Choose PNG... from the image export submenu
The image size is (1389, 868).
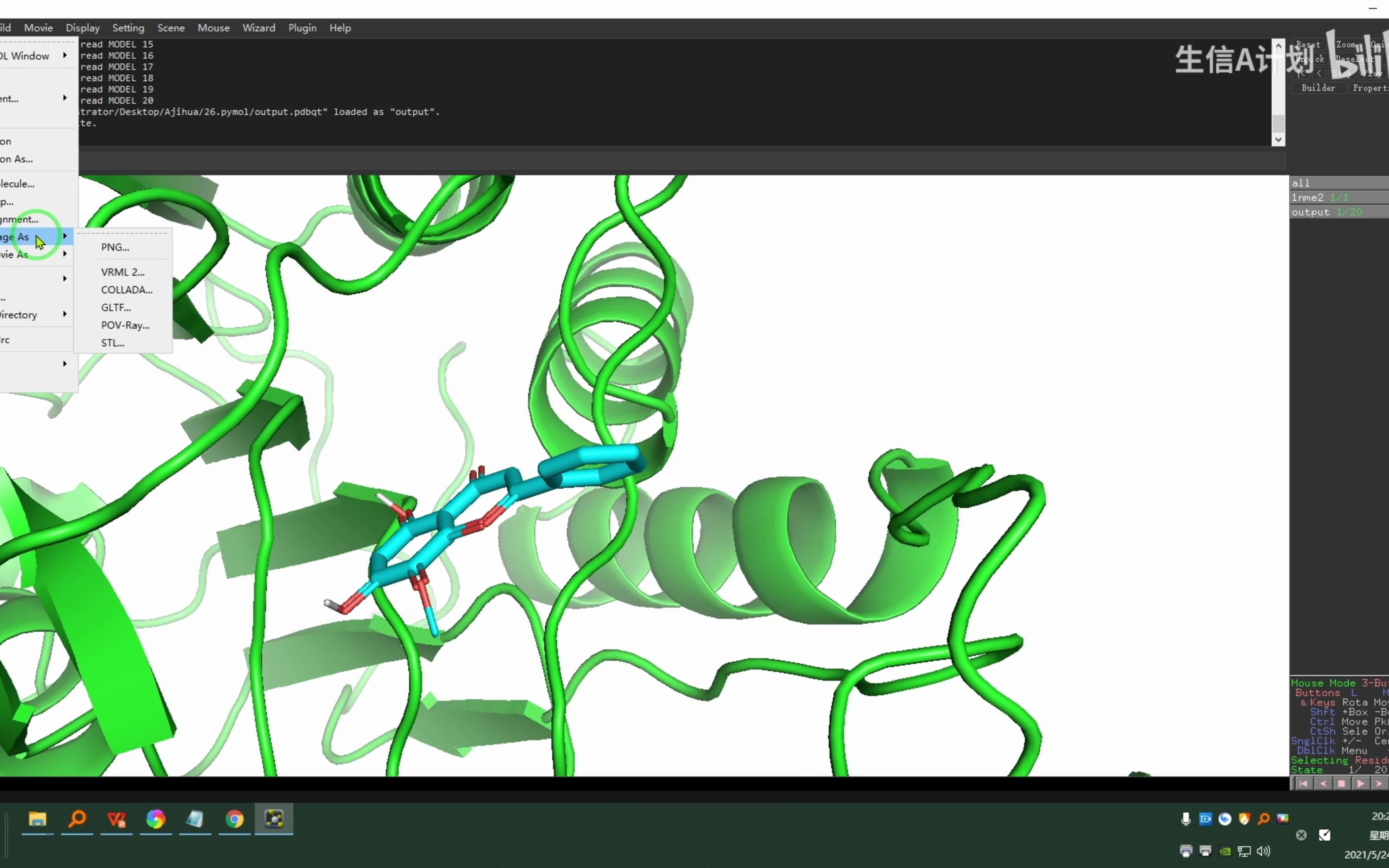pyautogui.click(x=123, y=248)
